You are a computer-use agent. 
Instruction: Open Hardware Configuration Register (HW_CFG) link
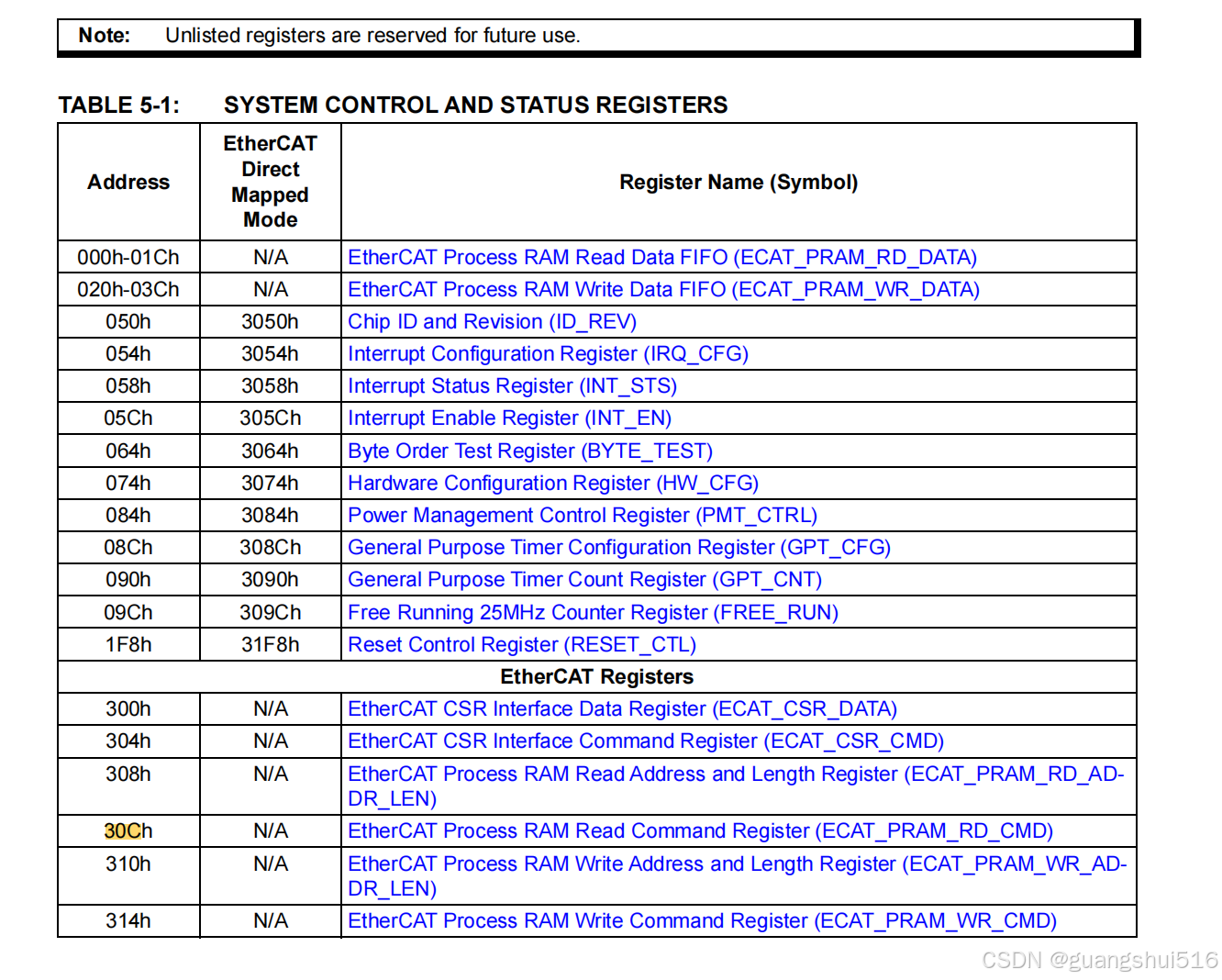coord(553,483)
